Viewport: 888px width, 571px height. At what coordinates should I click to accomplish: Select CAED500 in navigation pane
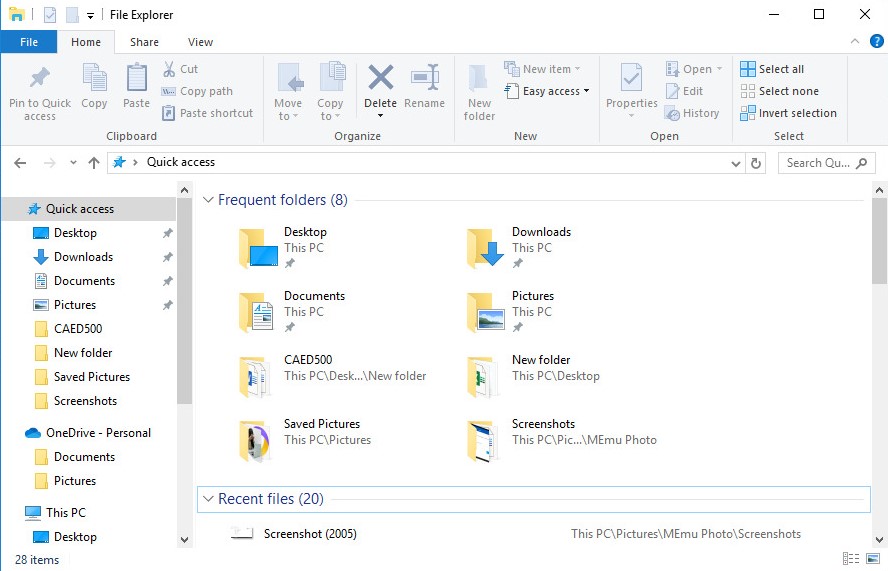point(78,329)
